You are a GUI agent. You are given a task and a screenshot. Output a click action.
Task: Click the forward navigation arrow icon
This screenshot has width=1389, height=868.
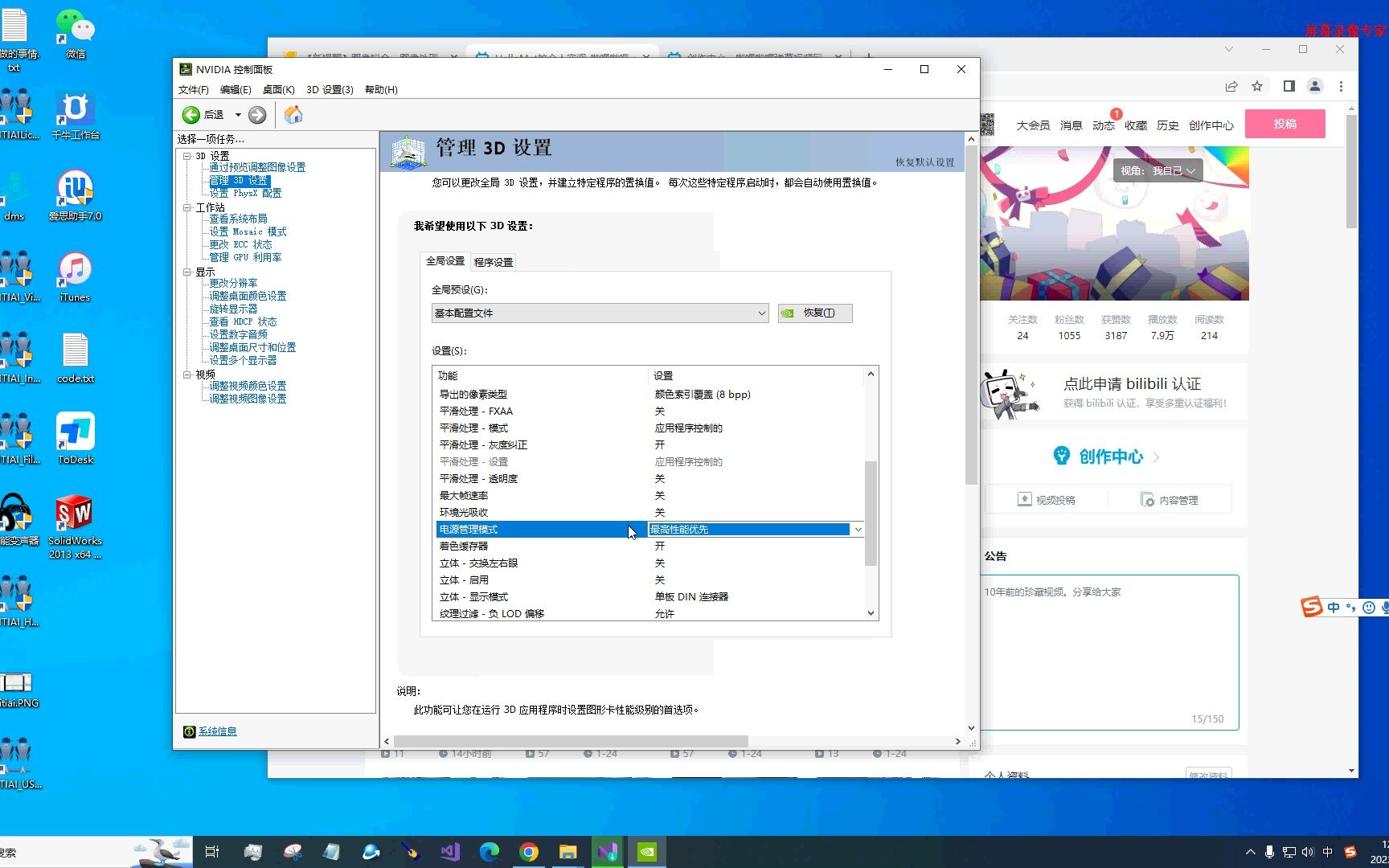(256, 114)
